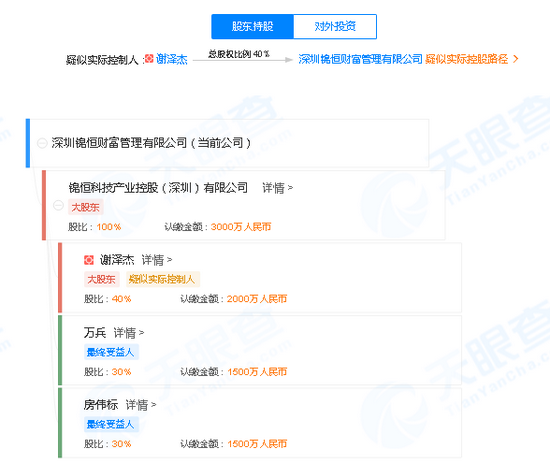Click arrow chevron after 疑似实际控股路径
This screenshot has width=550, height=473.
click(x=515, y=59)
